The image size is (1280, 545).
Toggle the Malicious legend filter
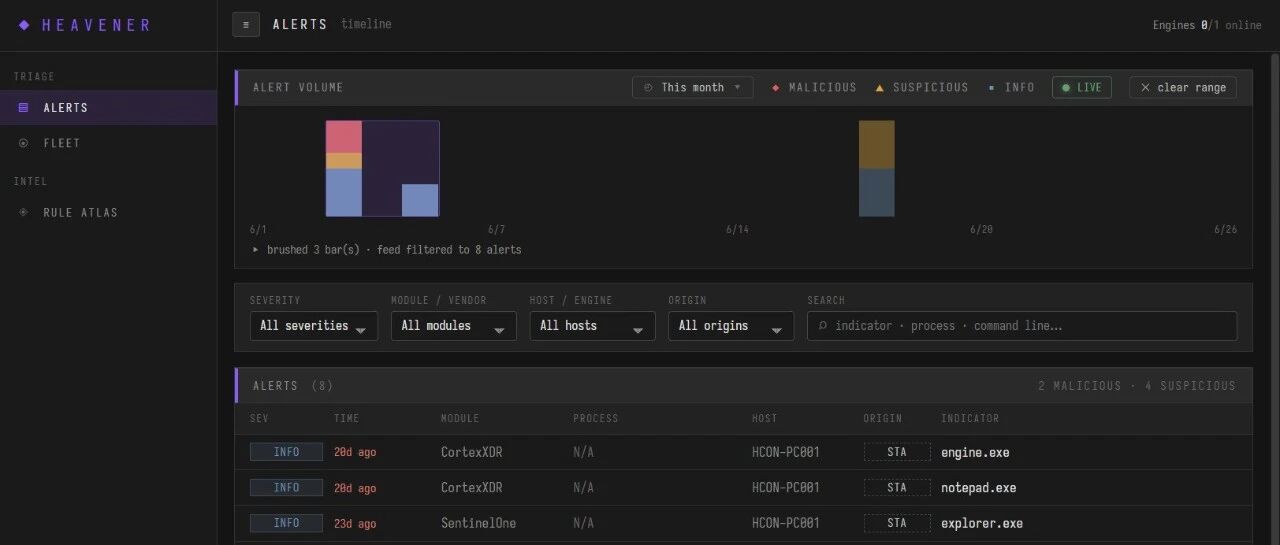814,88
